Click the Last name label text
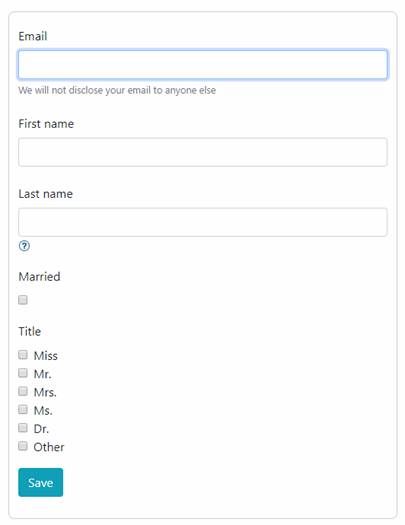Image resolution: width=405 pixels, height=525 pixels. click(x=46, y=194)
